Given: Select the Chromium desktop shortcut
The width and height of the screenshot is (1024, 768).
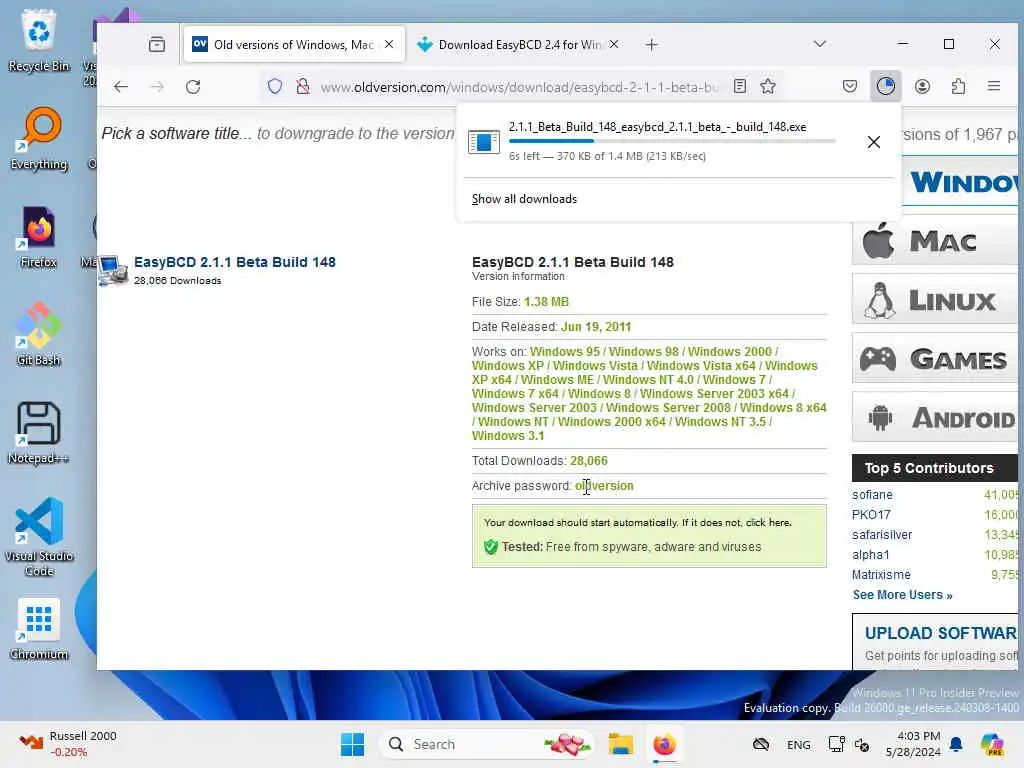Looking at the screenshot, I should (x=39, y=629).
